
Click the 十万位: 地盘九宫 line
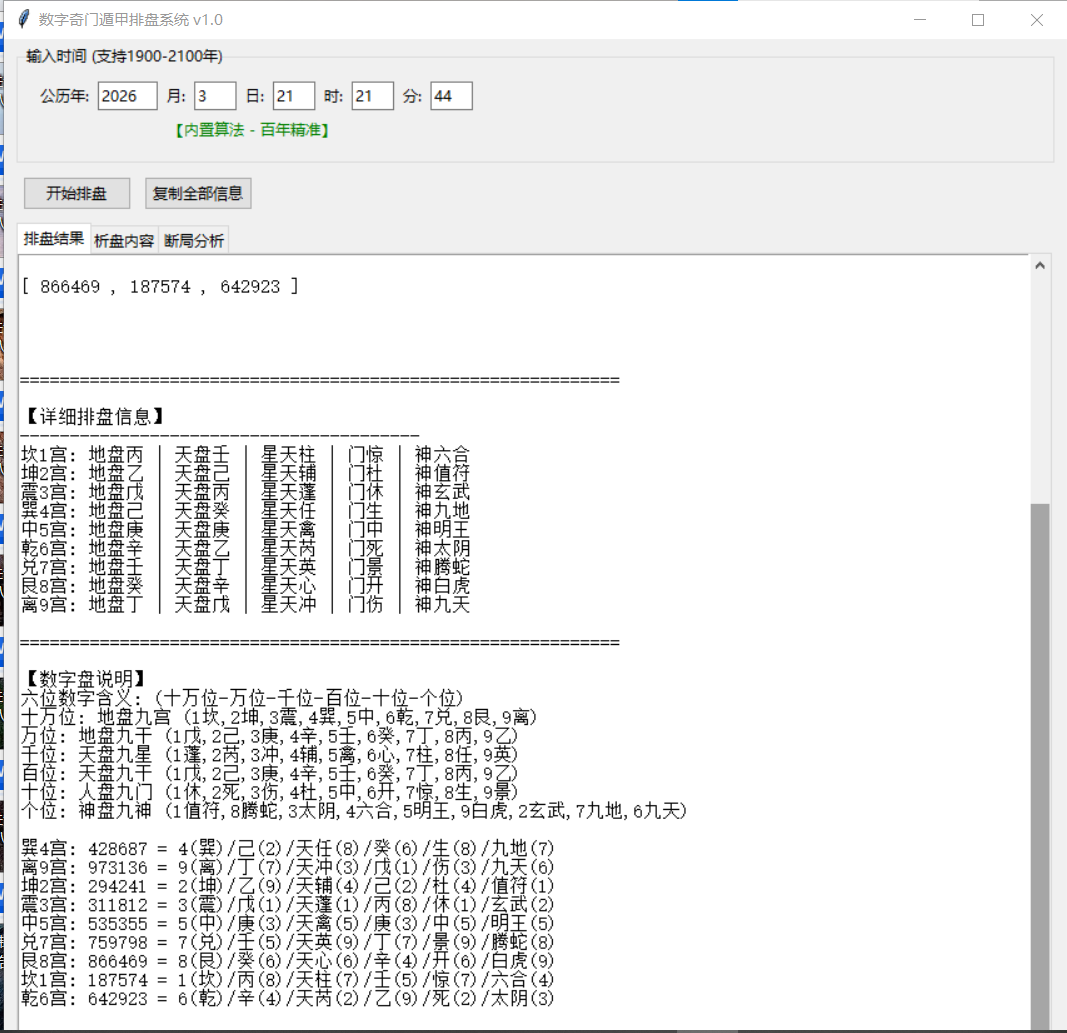(280, 717)
